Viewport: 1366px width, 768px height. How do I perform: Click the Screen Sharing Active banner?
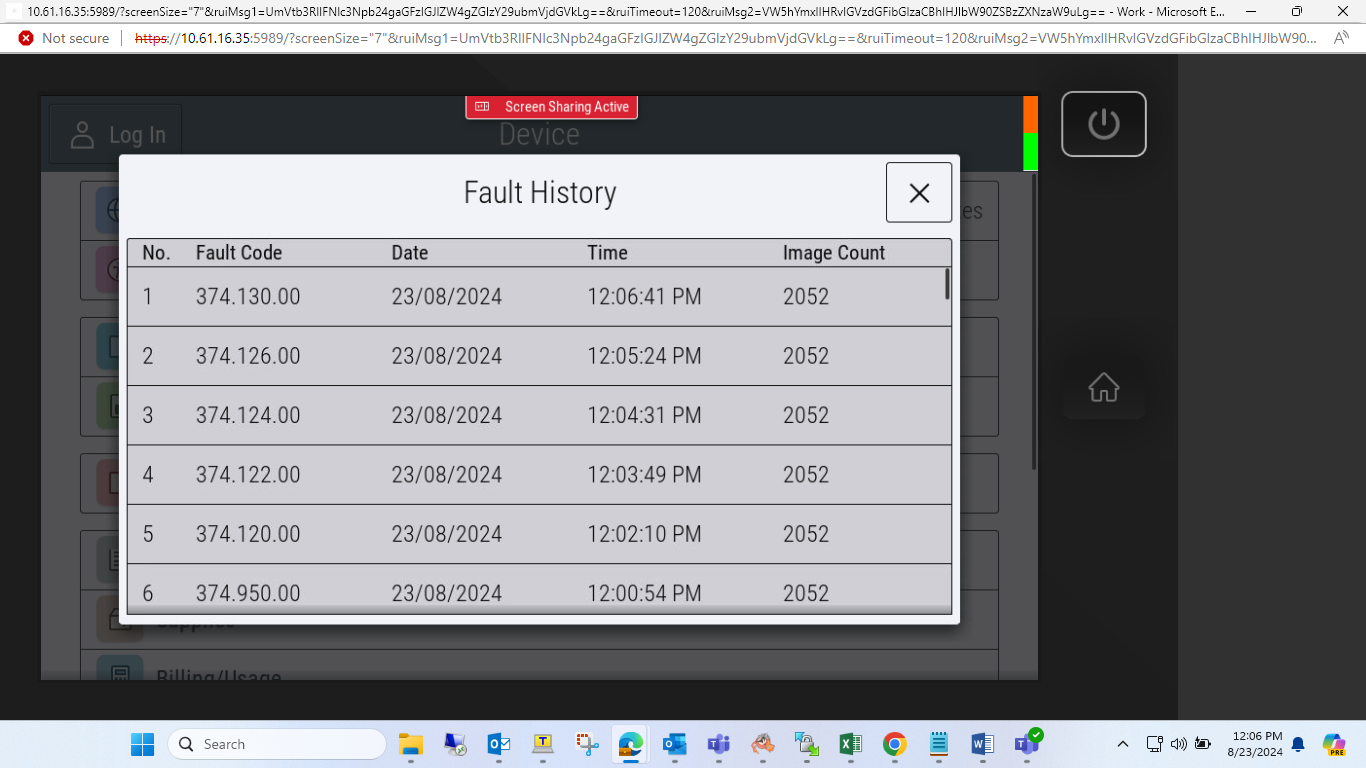[551, 107]
